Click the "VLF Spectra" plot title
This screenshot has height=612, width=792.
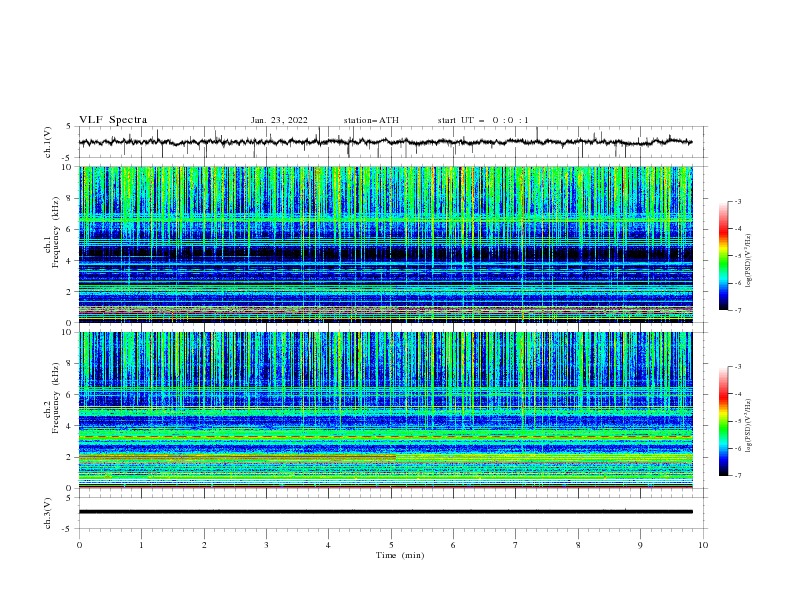(x=113, y=120)
